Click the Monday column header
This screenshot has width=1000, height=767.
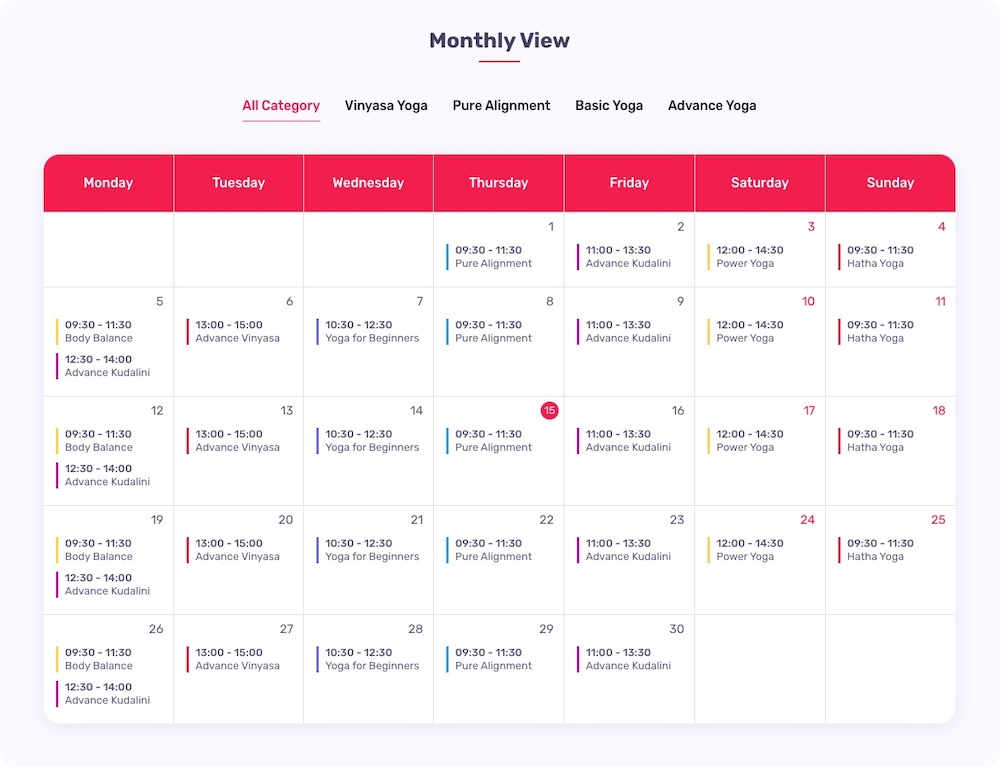108,183
